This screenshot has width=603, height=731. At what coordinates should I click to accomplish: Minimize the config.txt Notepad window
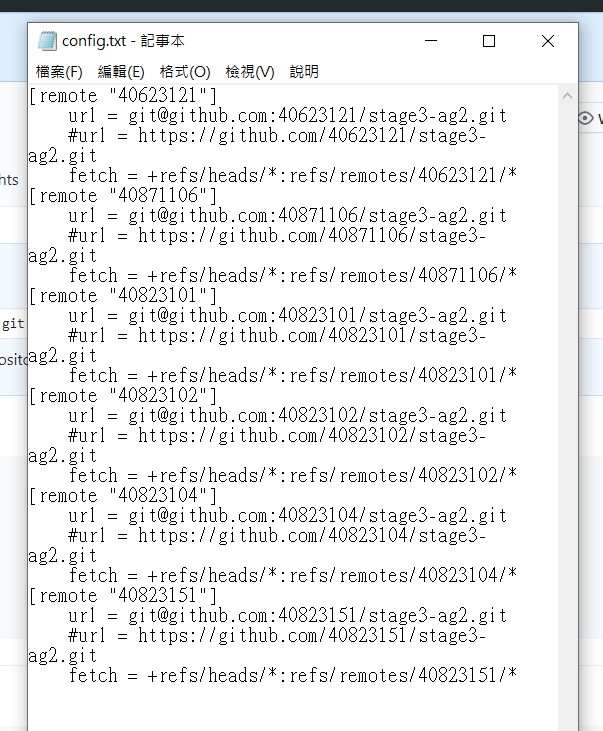click(x=431, y=41)
